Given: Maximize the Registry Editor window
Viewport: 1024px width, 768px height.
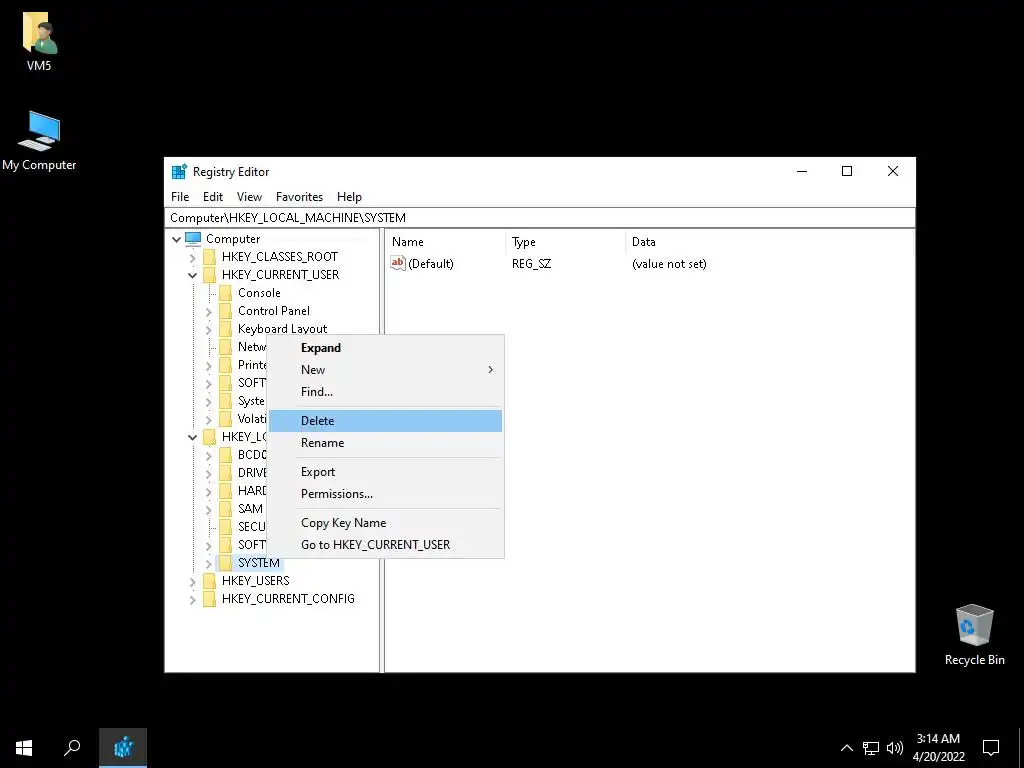Looking at the screenshot, I should (x=847, y=171).
